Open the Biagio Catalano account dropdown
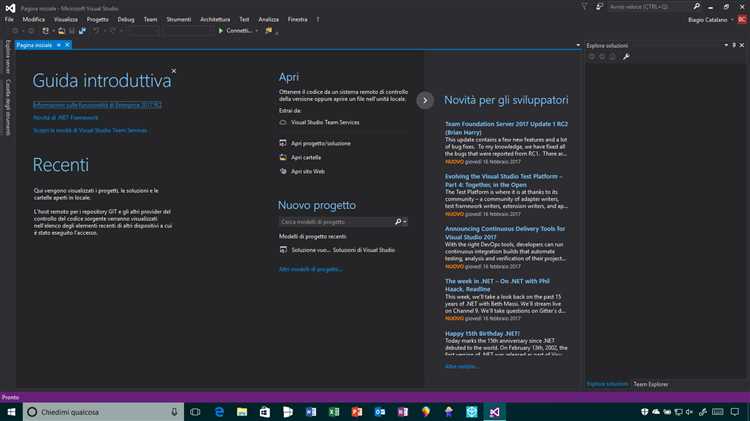The width and height of the screenshot is (750, 421). point(710,20)
